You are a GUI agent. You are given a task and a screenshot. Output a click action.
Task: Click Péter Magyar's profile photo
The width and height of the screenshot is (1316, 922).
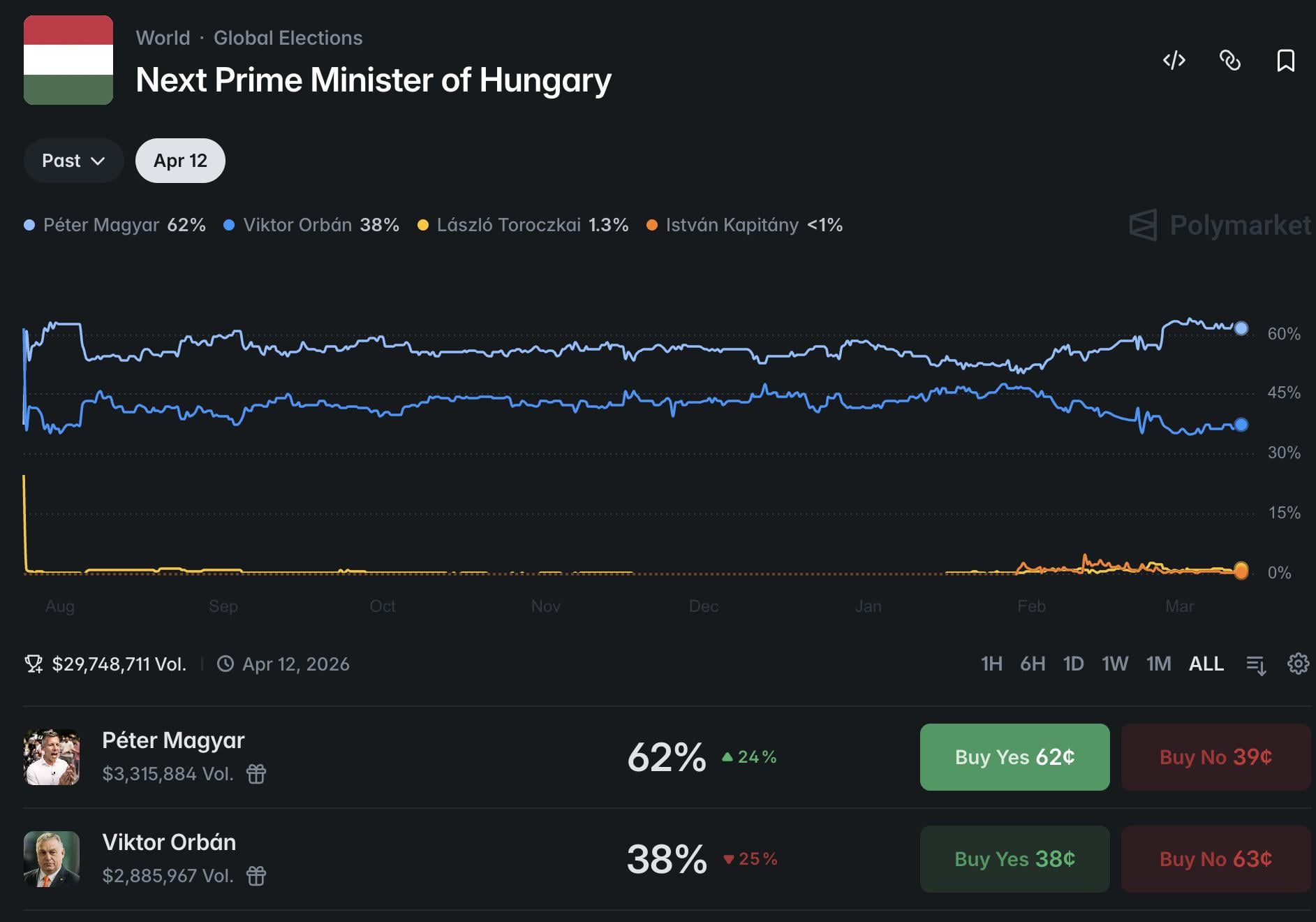pos(52,757)
